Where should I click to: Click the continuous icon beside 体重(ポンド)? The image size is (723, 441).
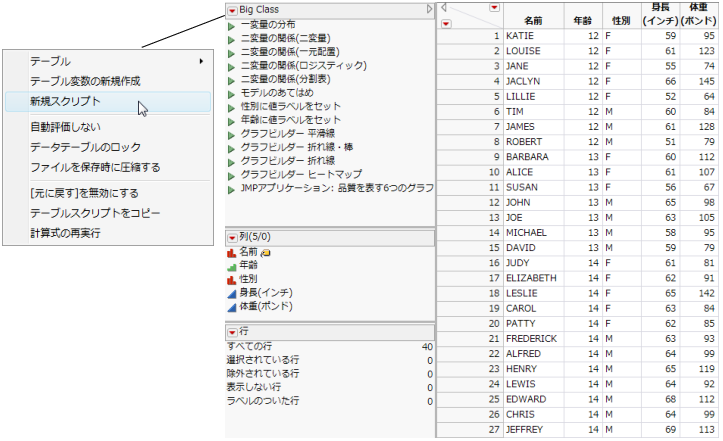coord(232,307)
